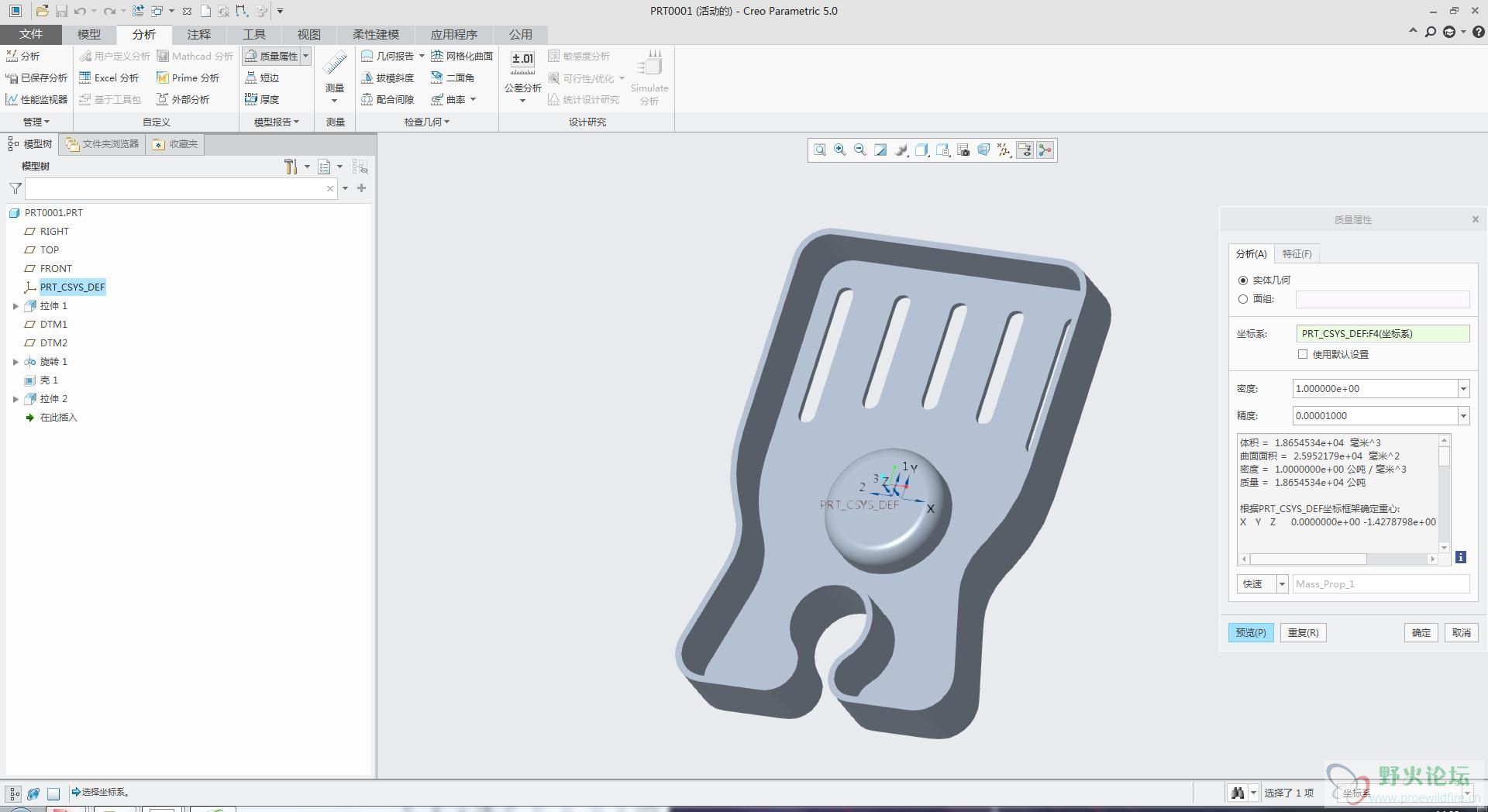
Task: Expand the 旋转 1 feature node
Action: pyautogui.click(x=15, y=362)
